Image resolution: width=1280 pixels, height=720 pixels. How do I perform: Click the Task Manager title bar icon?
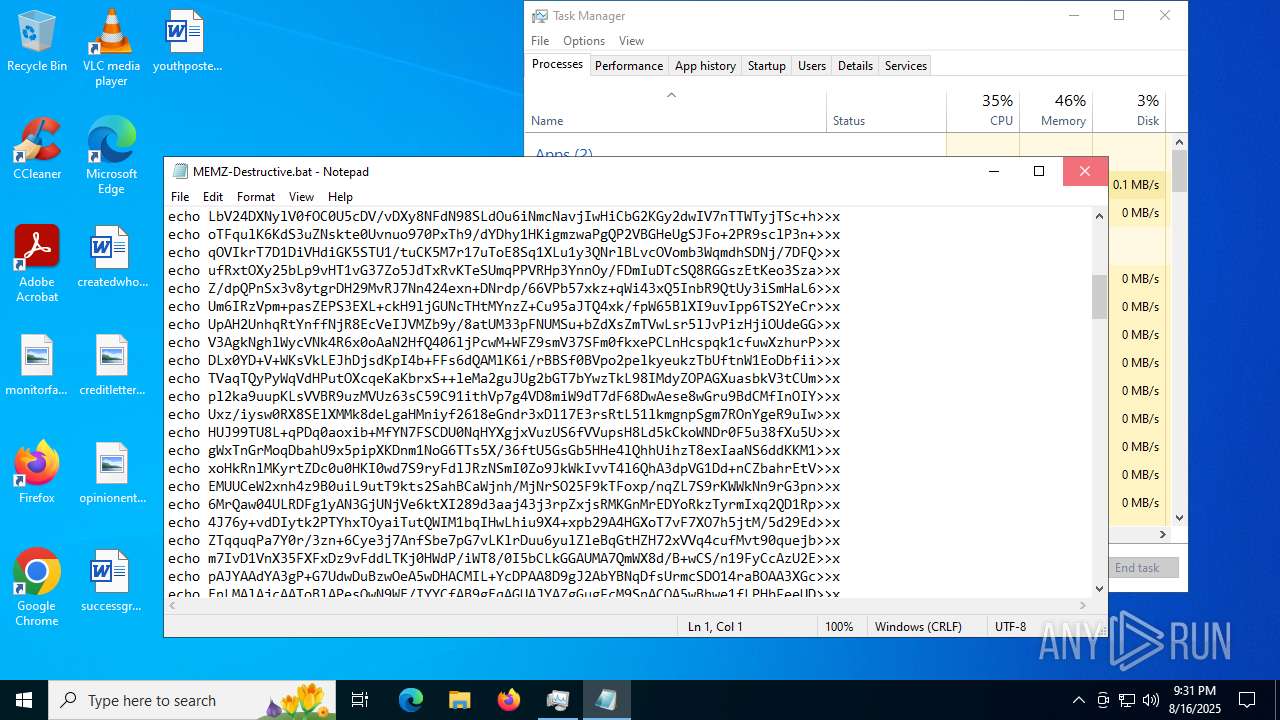coord(540,16)
